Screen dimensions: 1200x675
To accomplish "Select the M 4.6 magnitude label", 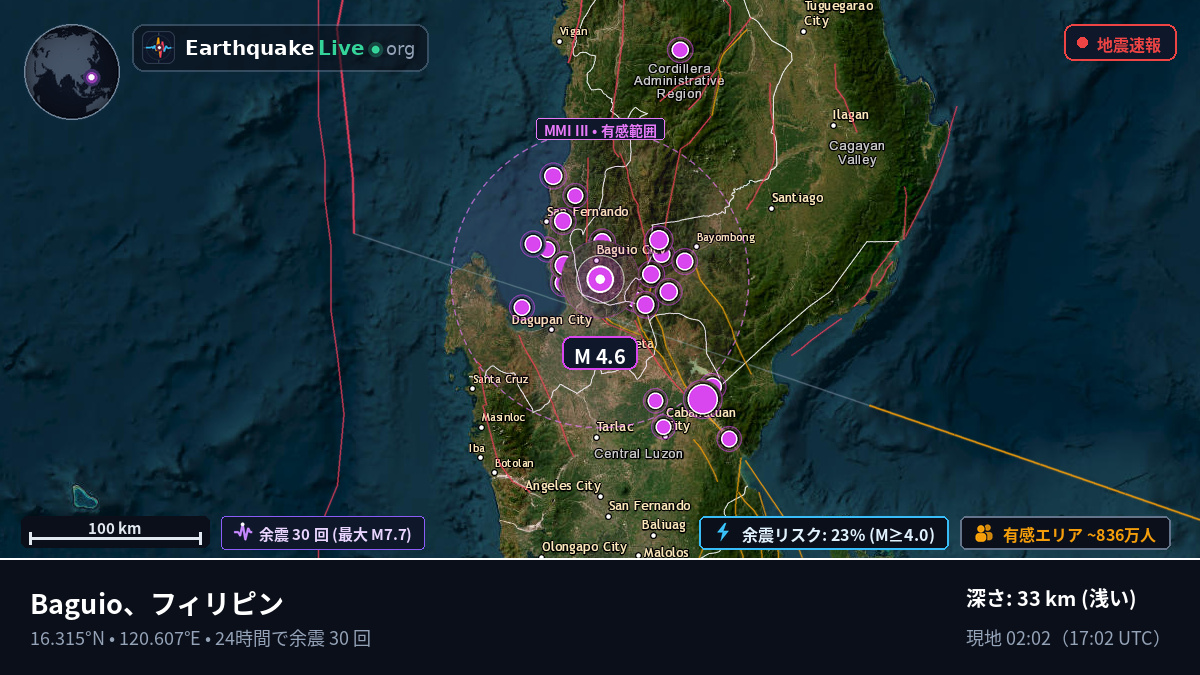I will (x=600, y=354).
